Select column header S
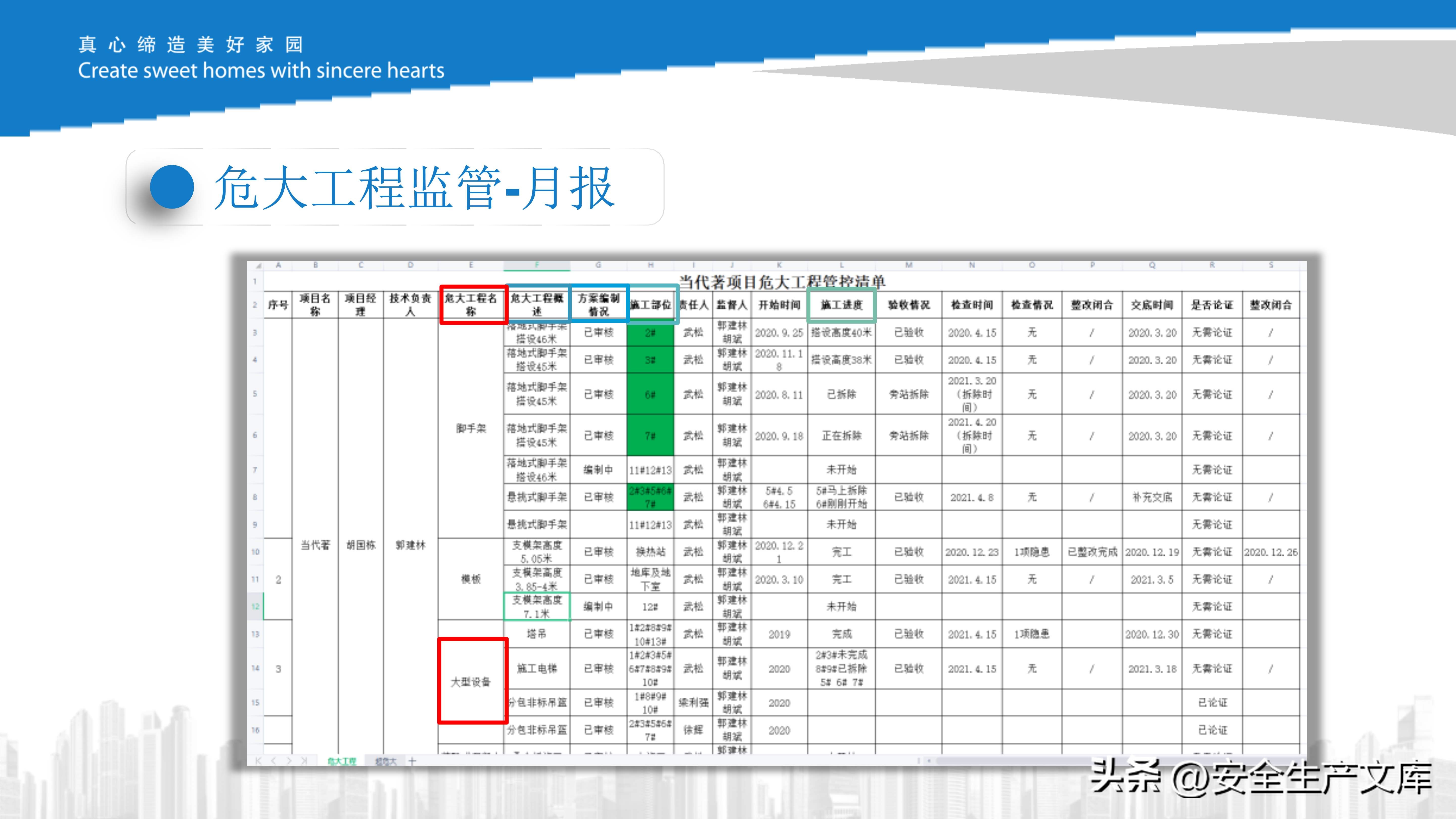Viewport: 1456px width, 819px height. 1271,265
